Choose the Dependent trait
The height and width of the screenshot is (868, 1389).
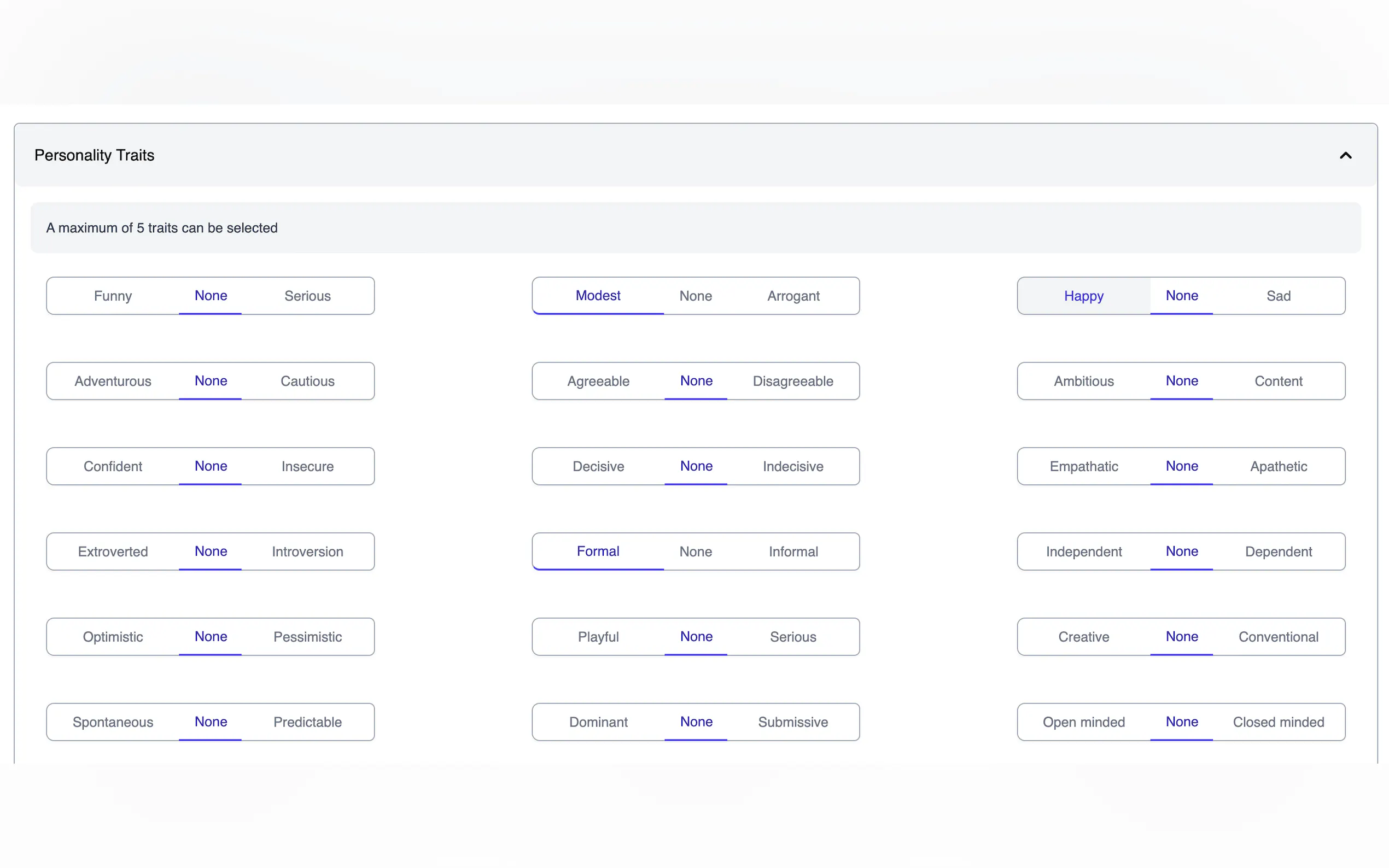coord(1278,551)
